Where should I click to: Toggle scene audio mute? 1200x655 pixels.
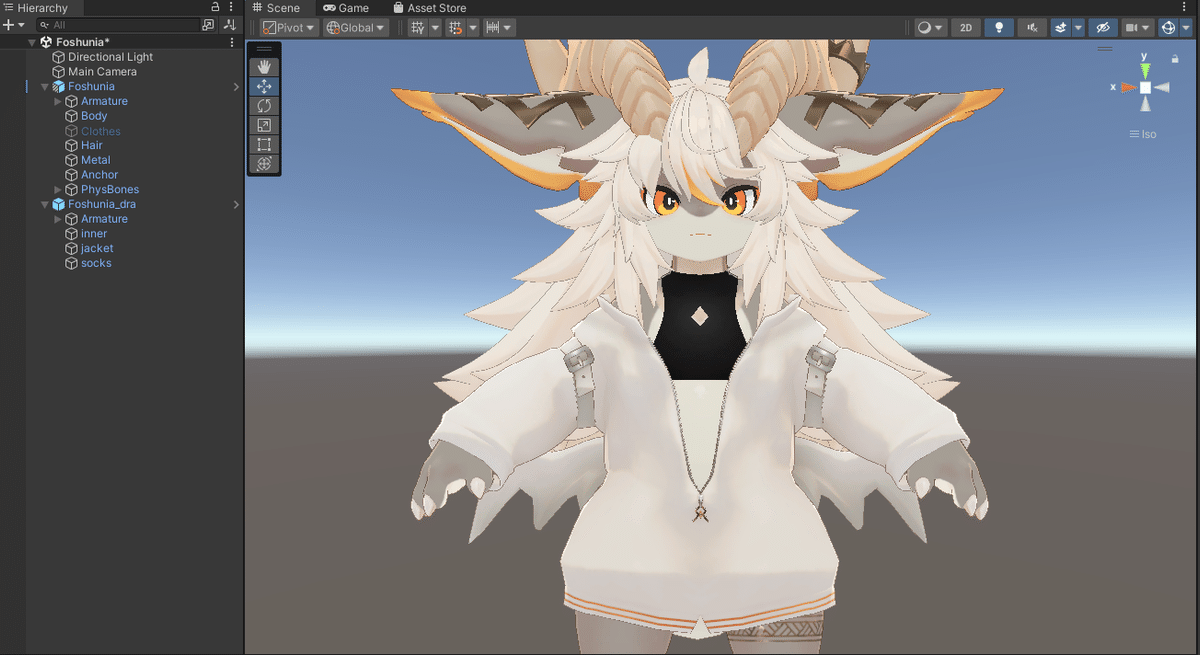point(1031,28)
